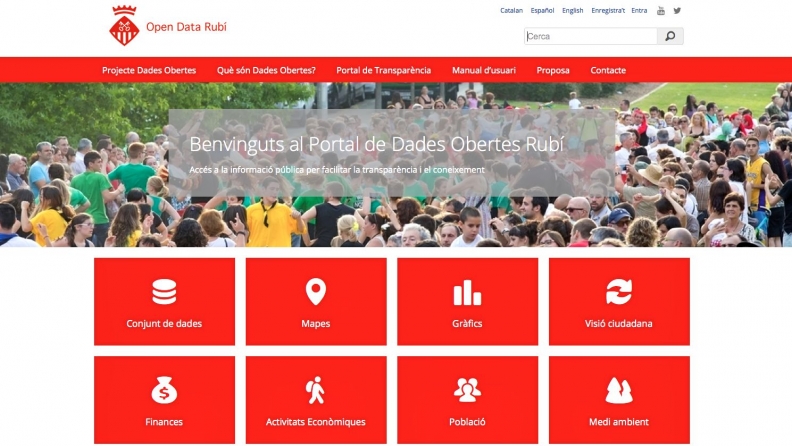Focus the Cerca search input field
The width and height of the screenshot is (792, 446).
(x=590, y=36)
